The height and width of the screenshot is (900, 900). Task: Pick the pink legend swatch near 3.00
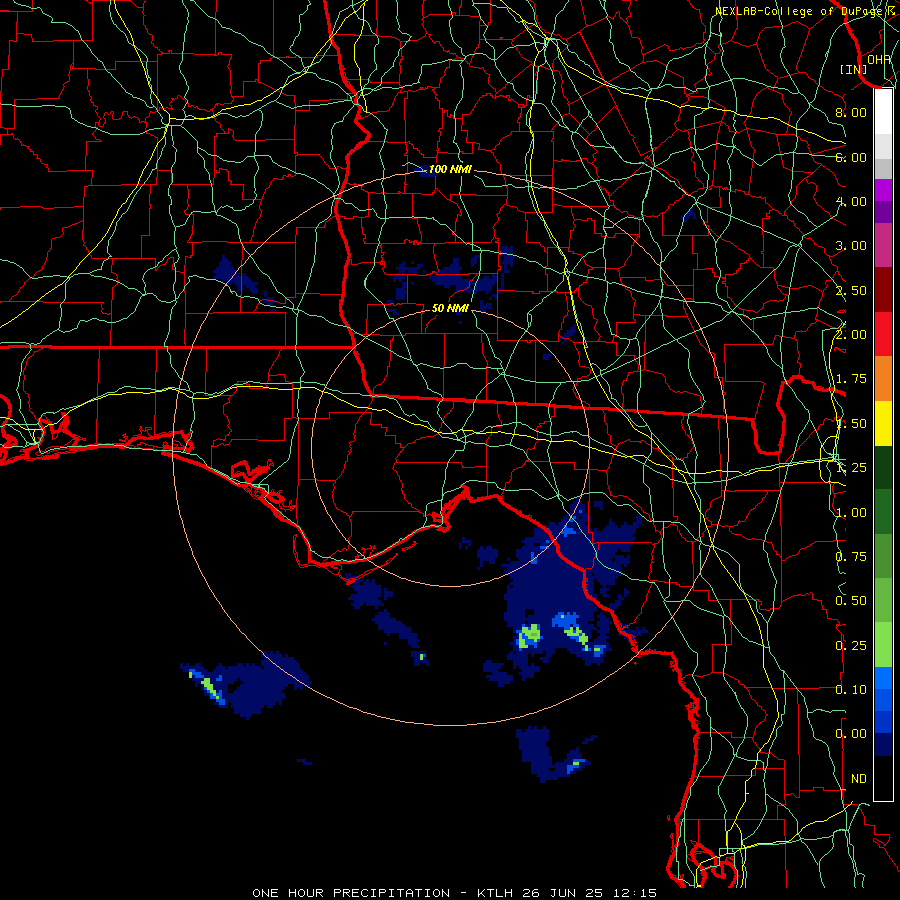[x=883, y=245]
